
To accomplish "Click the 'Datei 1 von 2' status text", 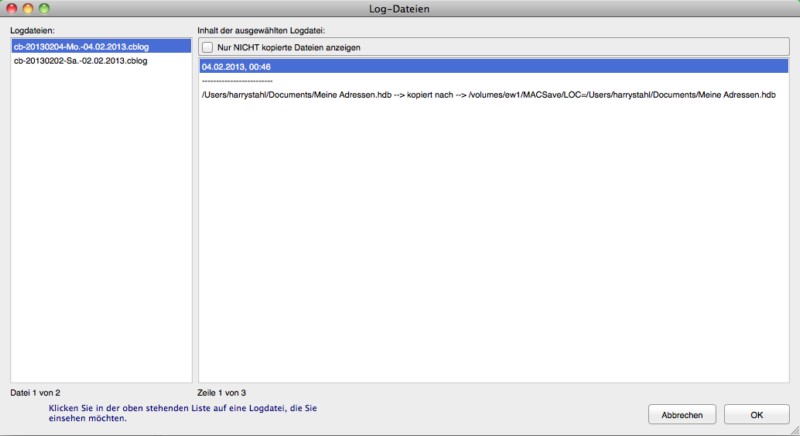I will (x=42, y=393).
